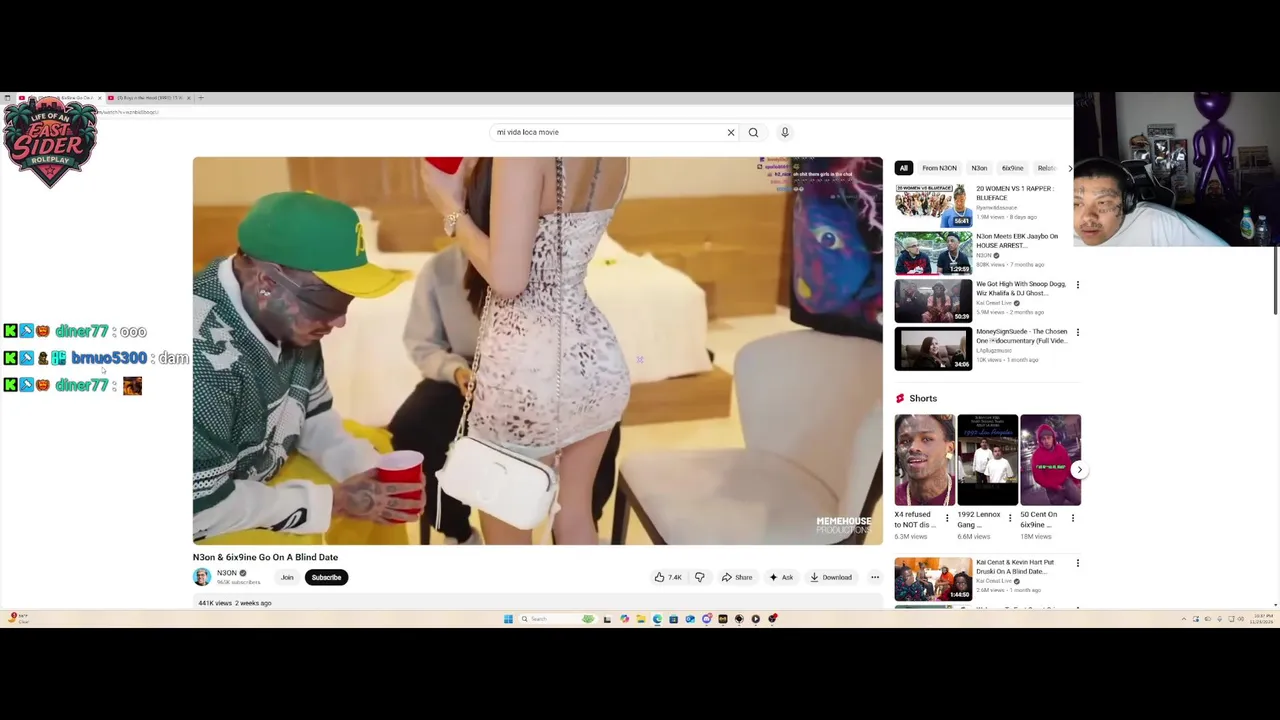Open options menu for Snoop Dogg video
The image size is (1280, 720).
click(x=1077, y=285)
